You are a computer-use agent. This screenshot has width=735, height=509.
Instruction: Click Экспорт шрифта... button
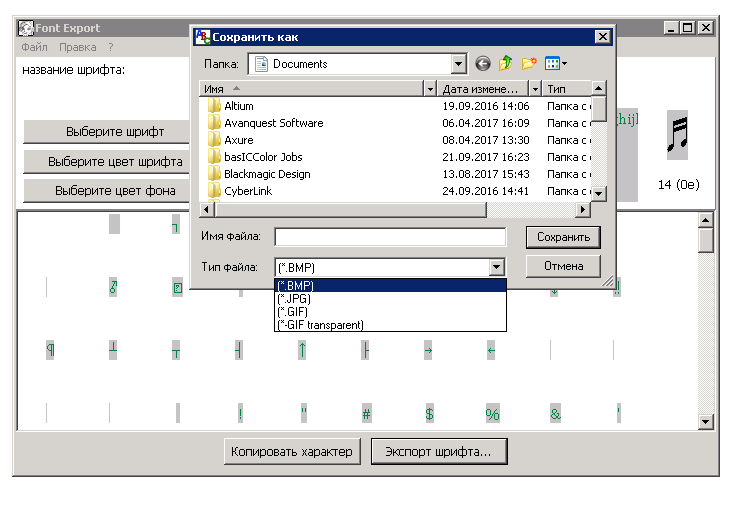[439, 452]
